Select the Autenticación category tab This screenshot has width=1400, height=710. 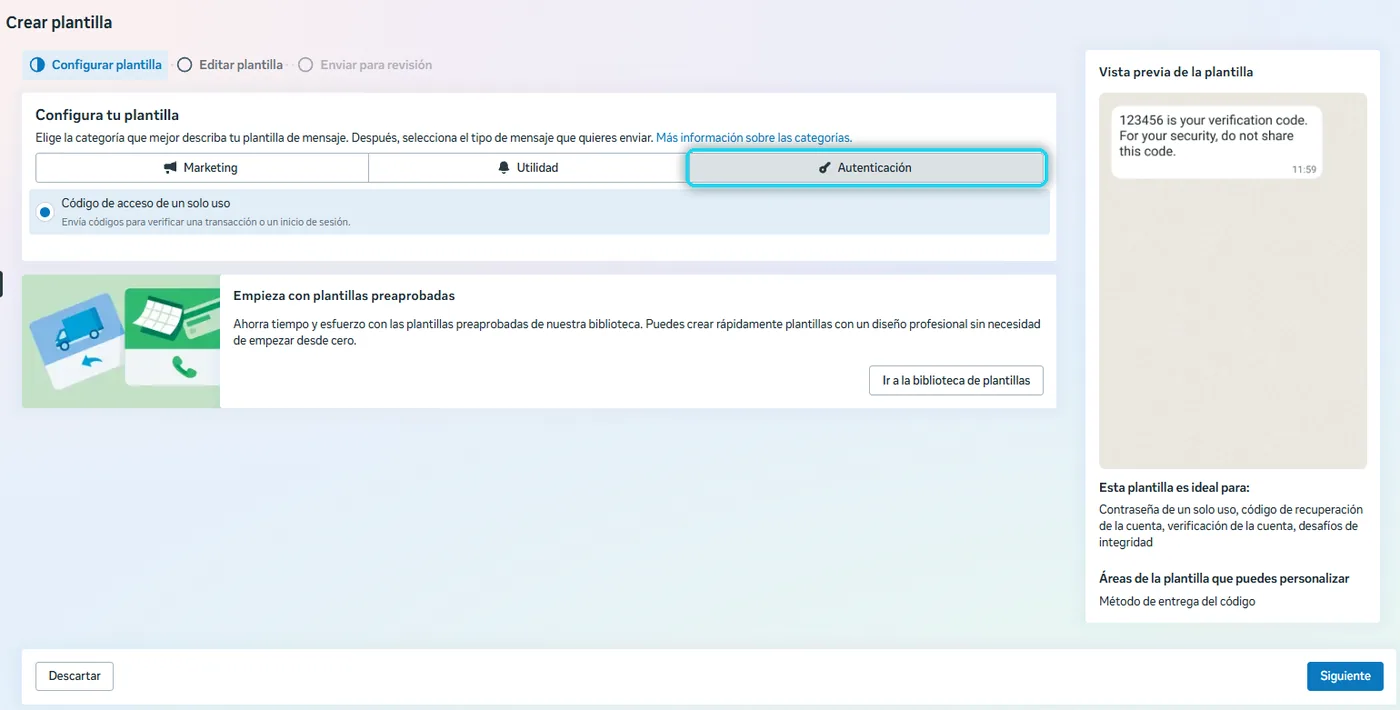point(866,168)
